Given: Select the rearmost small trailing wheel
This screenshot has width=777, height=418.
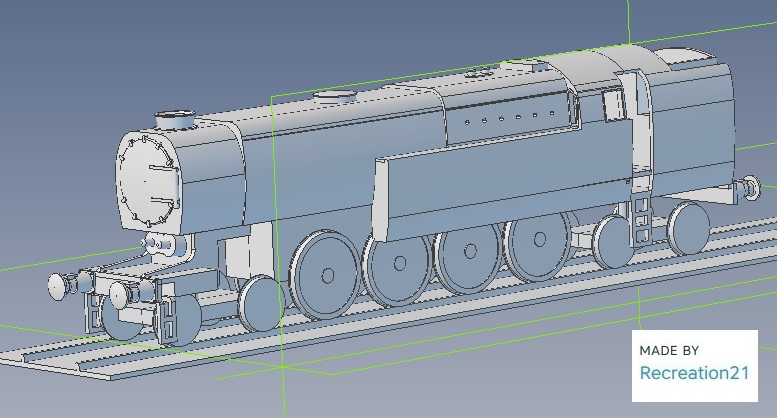Looking at the screenshot, I should [688, 227].
